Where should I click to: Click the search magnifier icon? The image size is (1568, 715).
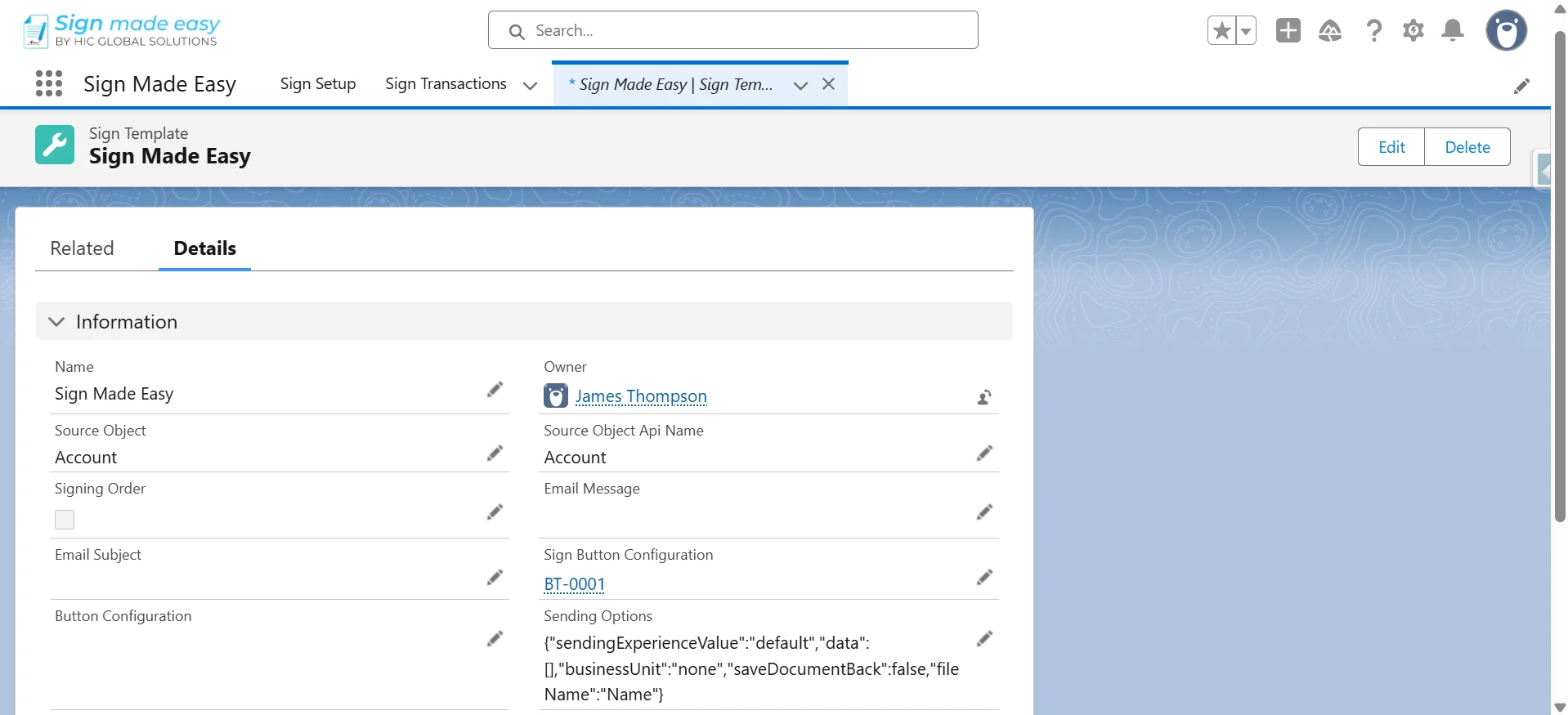coord(517,32)
